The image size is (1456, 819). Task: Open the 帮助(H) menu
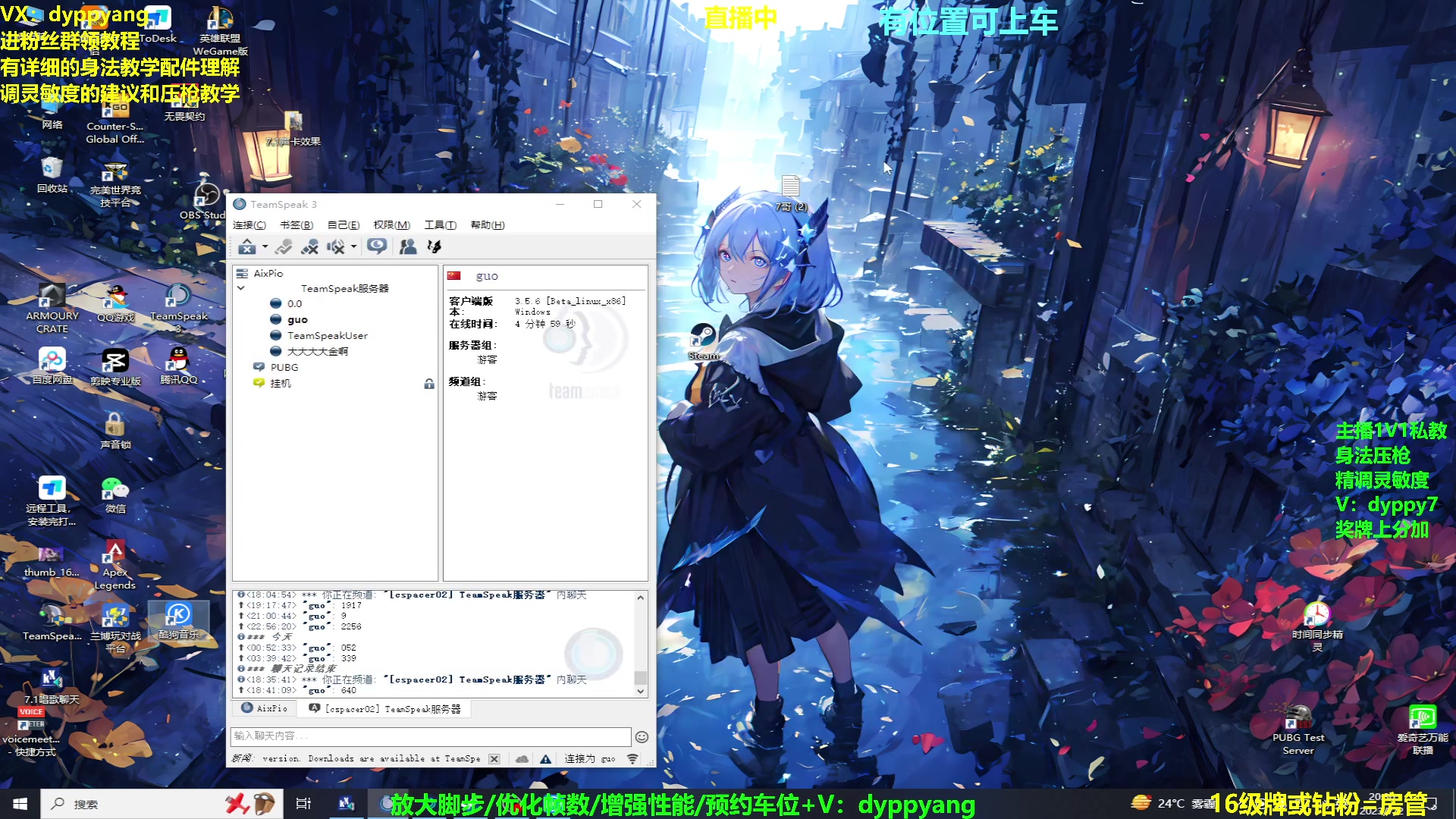[488, 225]
